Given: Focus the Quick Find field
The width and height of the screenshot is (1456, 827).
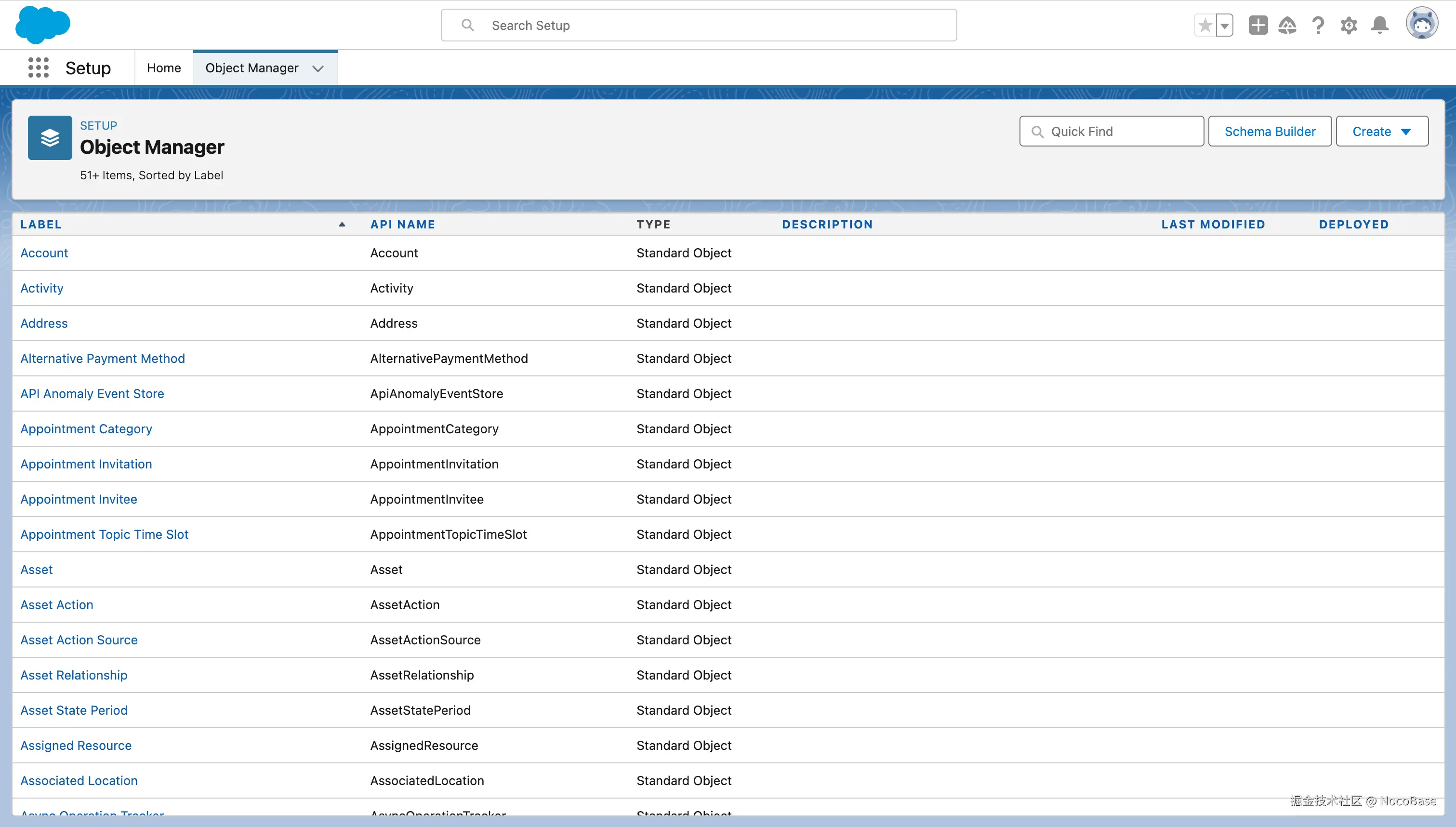Looking at the screenshot, I should pyautogui.click(x=1112, y=131).
